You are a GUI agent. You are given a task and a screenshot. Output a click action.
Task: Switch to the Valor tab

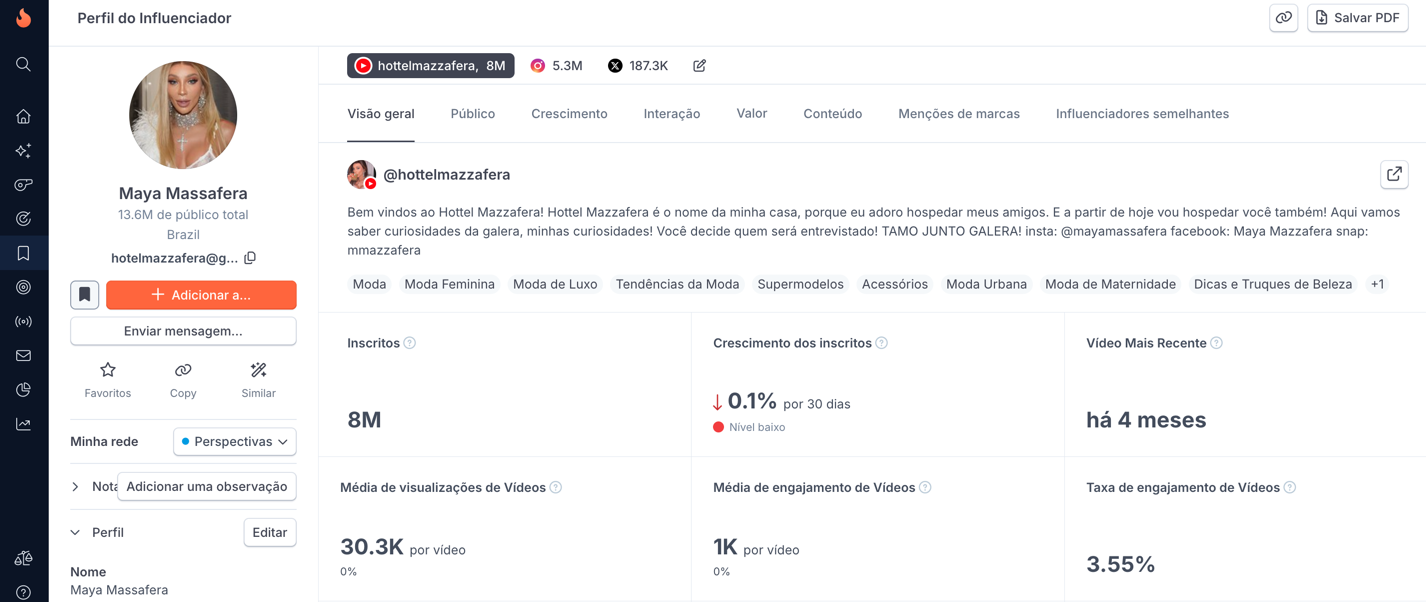[752, 114]
